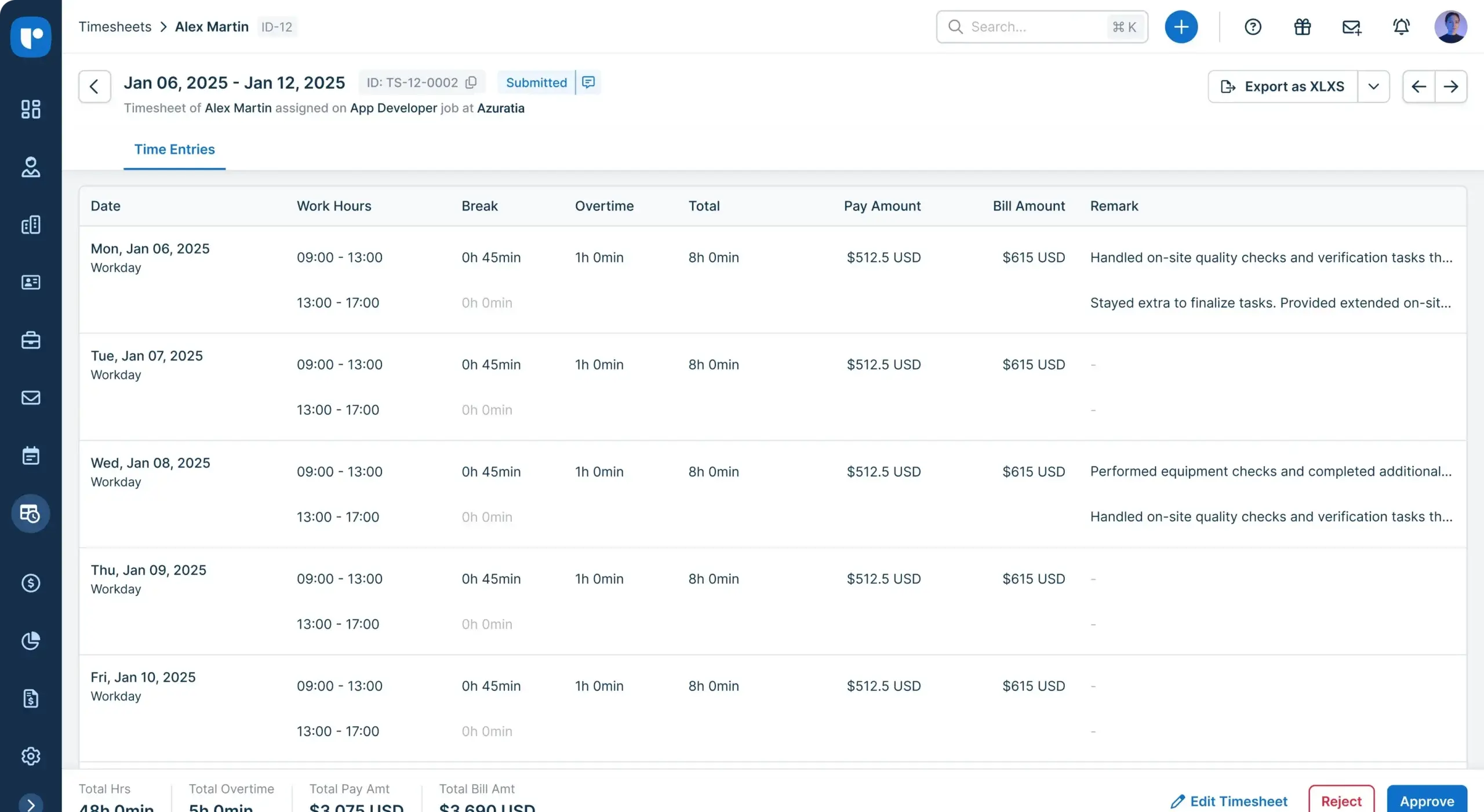Navigate back via Timesheets breadcrumb
This screenshot has height=812, width=1484.
[x=114, y=26]
